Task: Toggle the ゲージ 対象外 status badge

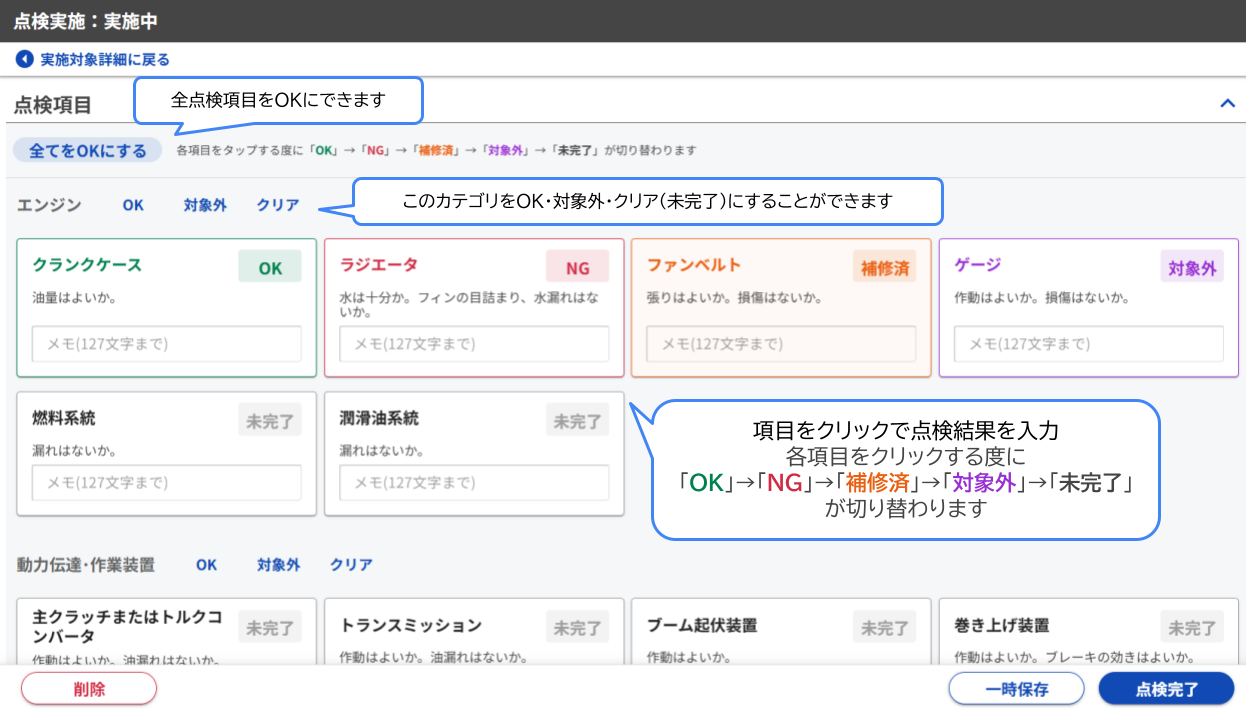Action: pyautogui.click(x=1192, y=267)
